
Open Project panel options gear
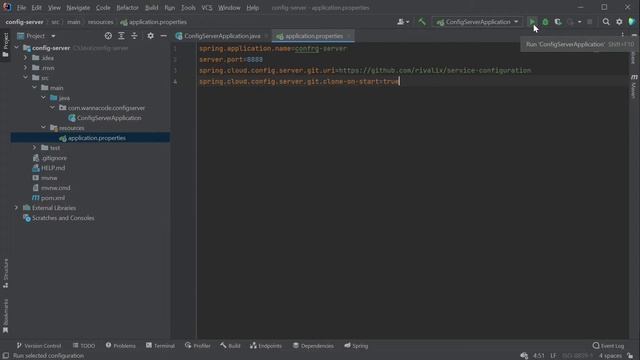pyautogui.click(x=150, y=36)
